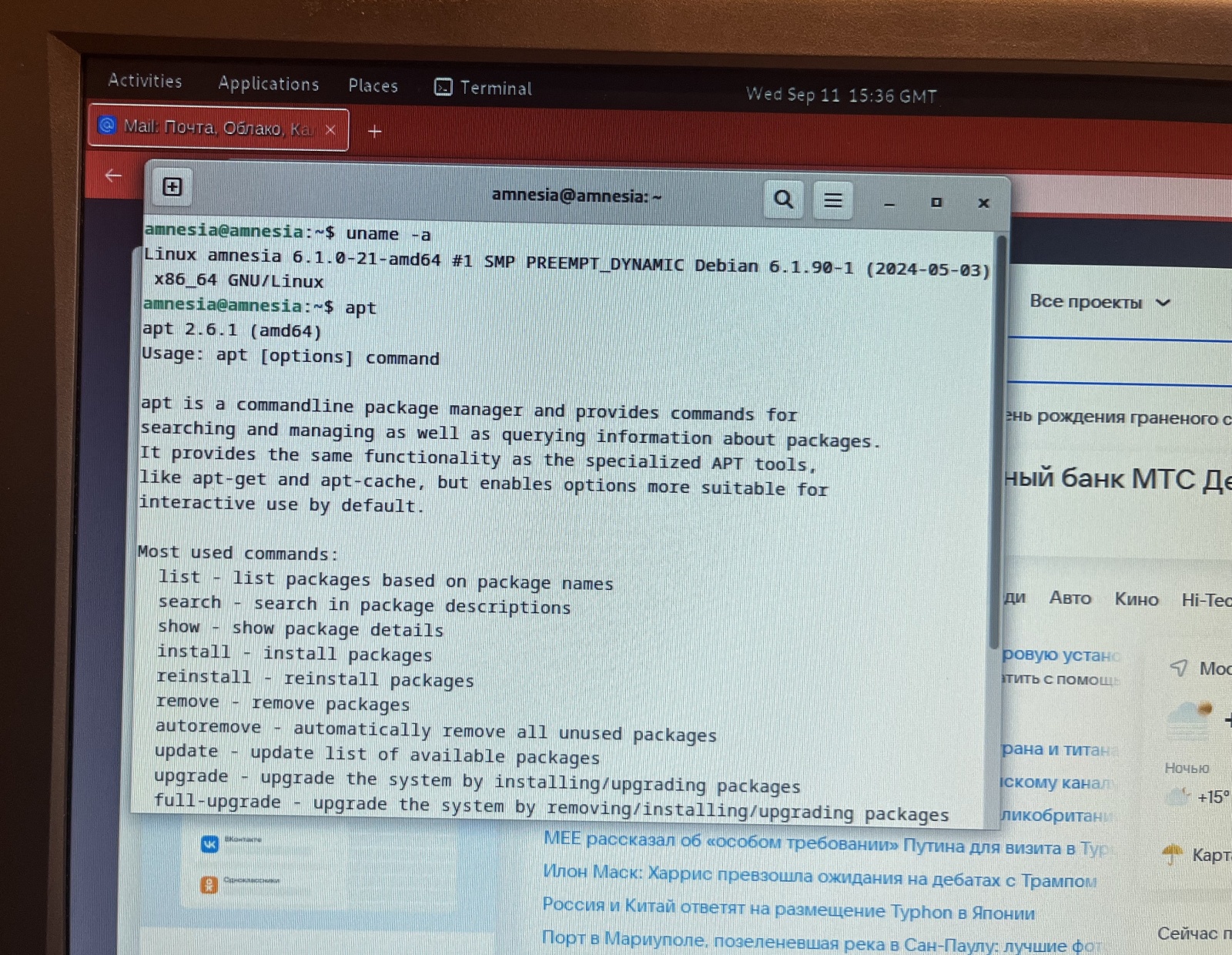Click the amnesia@amnesia: ~ window title
The width and height of the screenshot is (1232, 955).
coord(577,196)
